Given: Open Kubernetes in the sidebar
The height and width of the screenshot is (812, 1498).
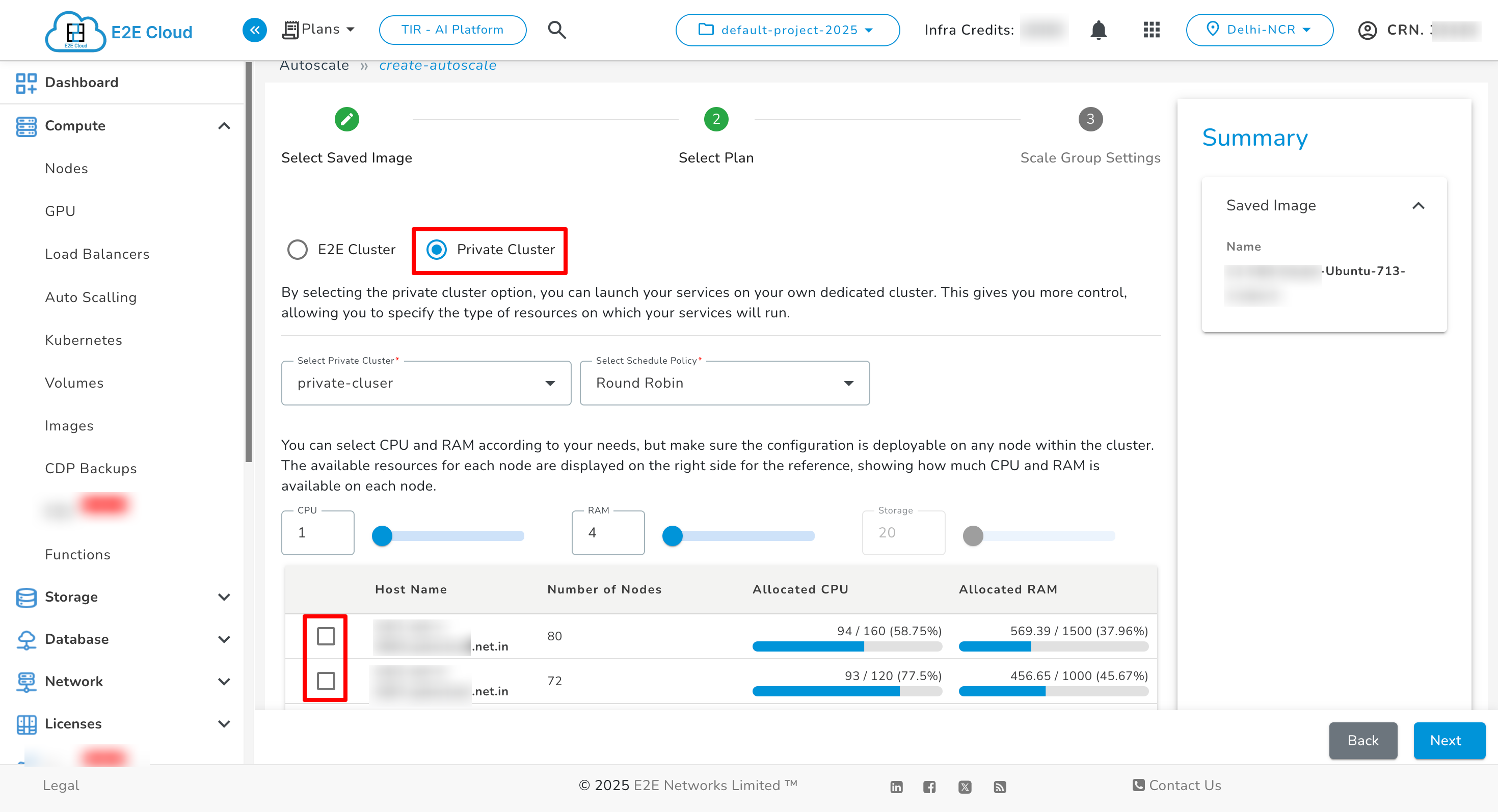Looking at the screenshot, I should coord(83,340).
